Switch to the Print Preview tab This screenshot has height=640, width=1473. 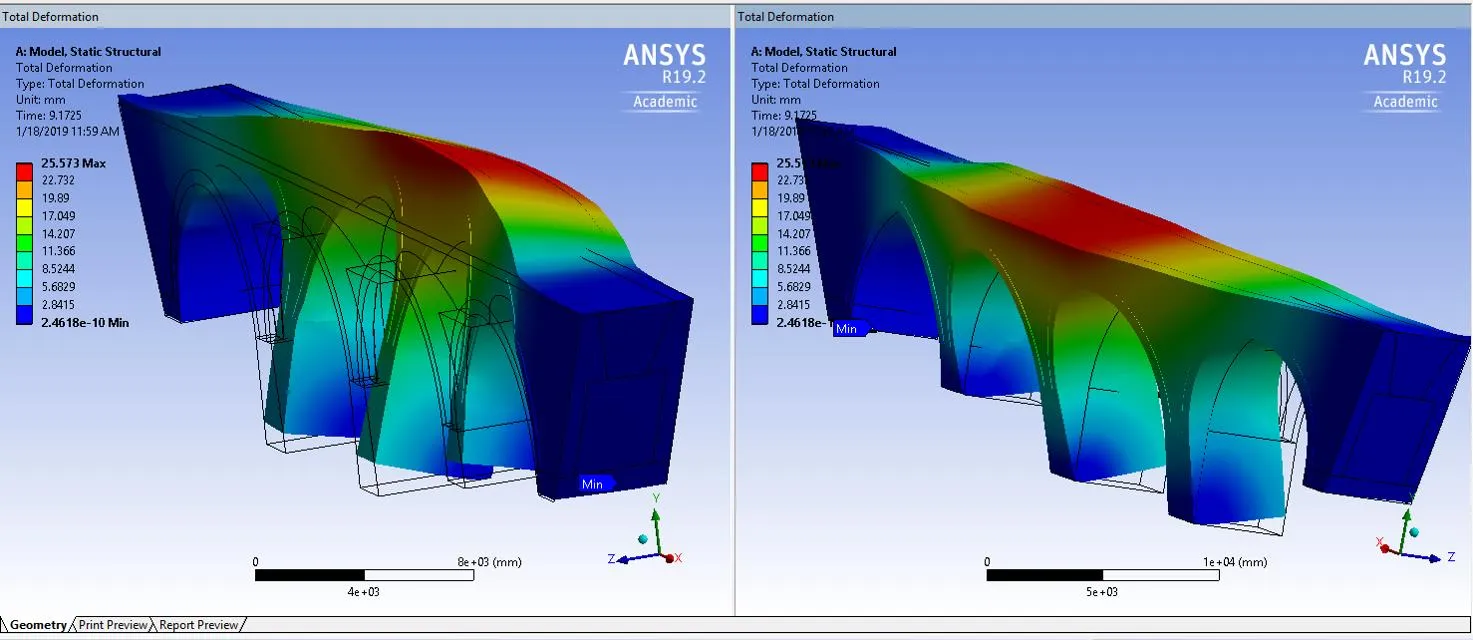click(113, 625)
